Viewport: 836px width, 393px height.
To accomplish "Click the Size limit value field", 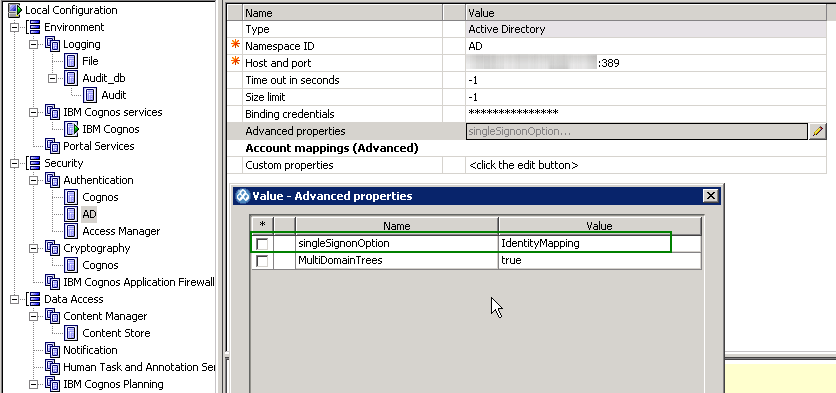I will point(646,98).
